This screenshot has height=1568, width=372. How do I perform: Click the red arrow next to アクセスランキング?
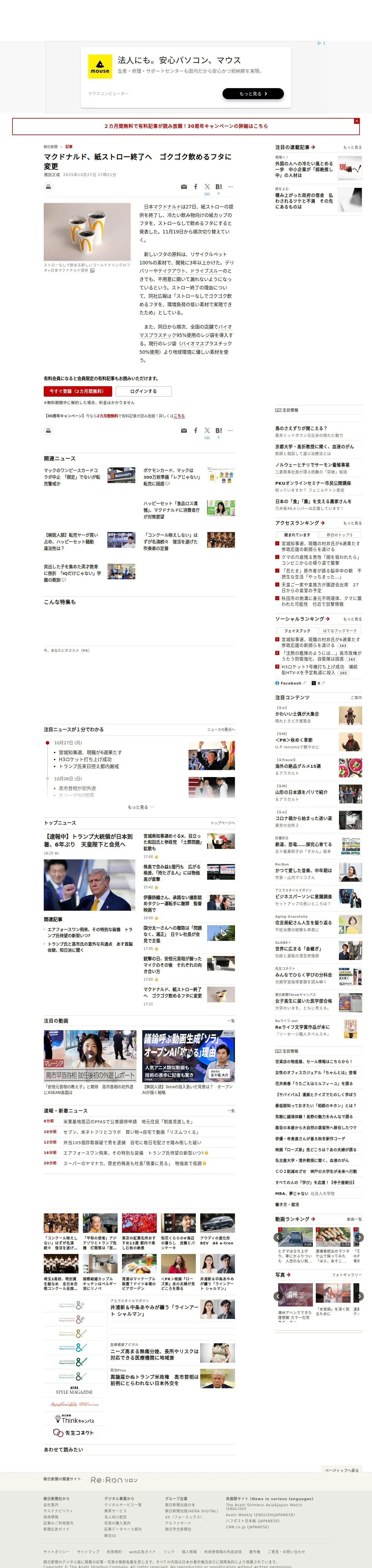pyautogui.click(x=323, y=523)
